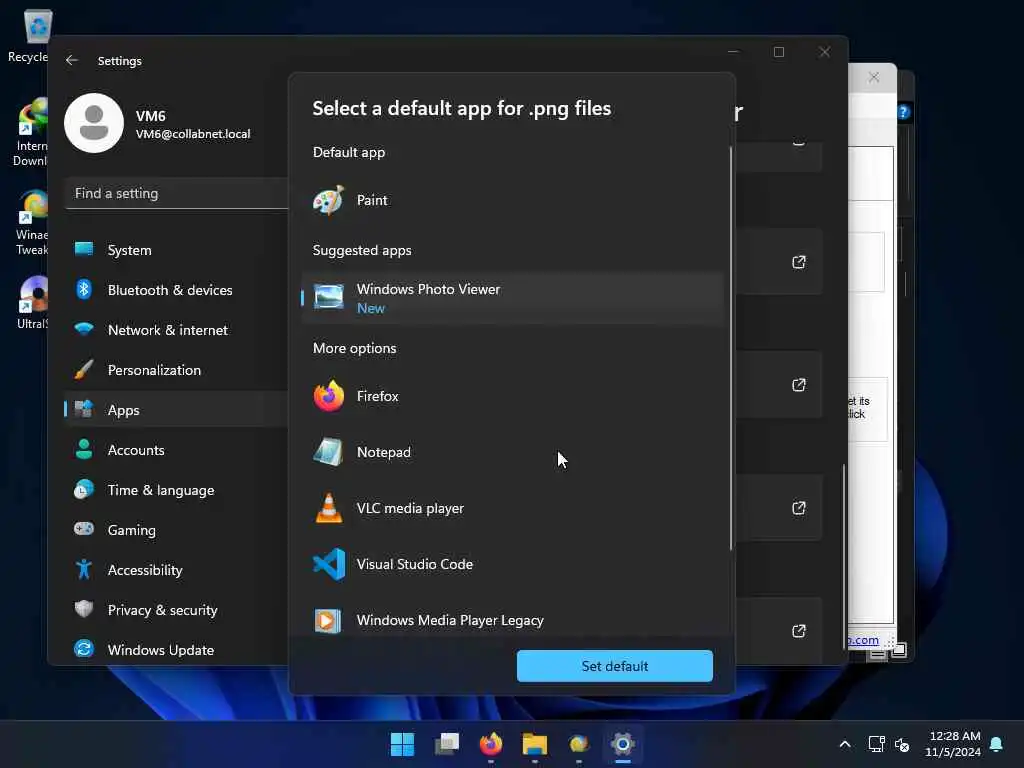
Task: Open the clock showing 12:28 AM
Action: click(953, 744)
